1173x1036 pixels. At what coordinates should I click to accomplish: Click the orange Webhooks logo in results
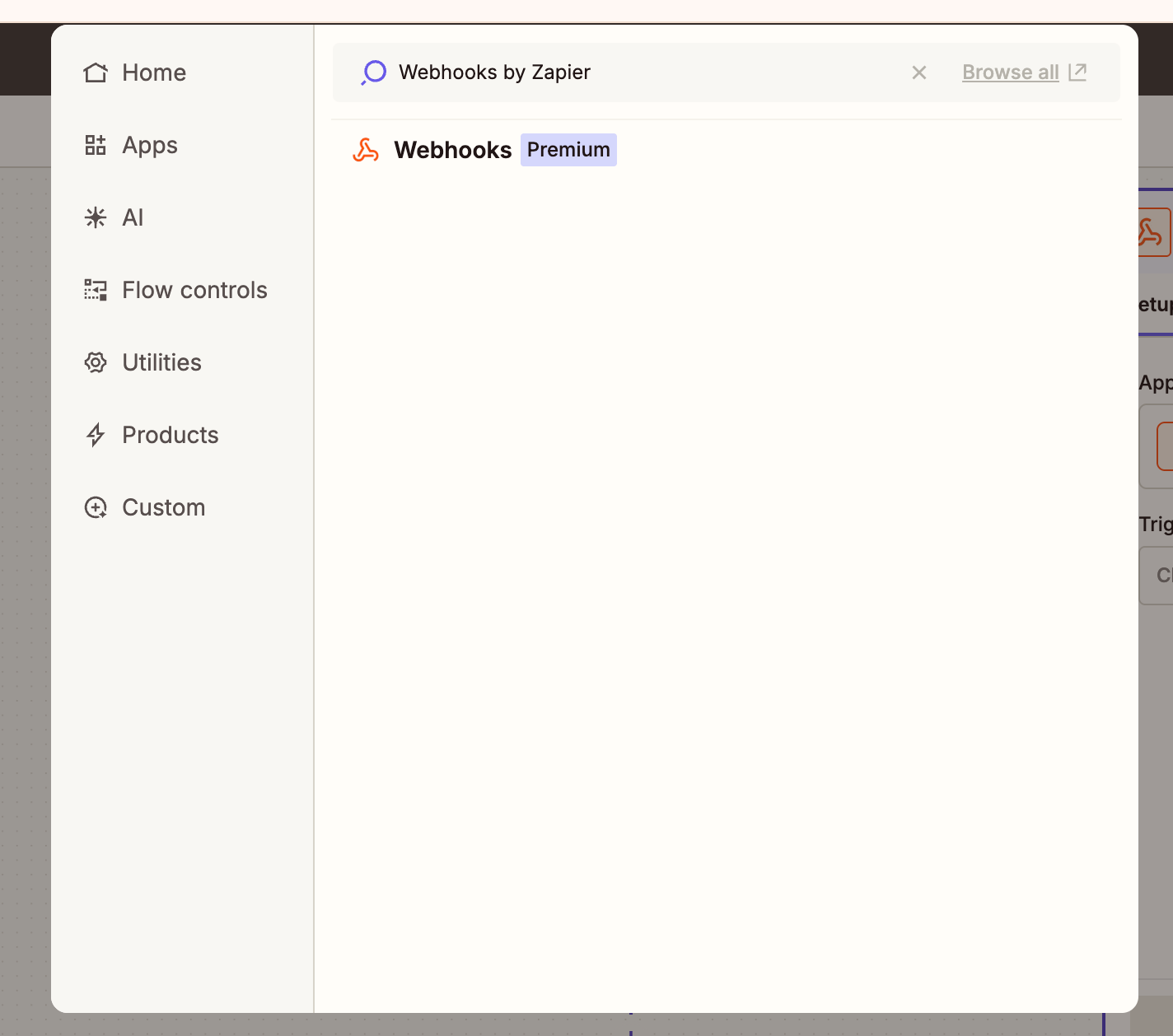pos(366,150)
